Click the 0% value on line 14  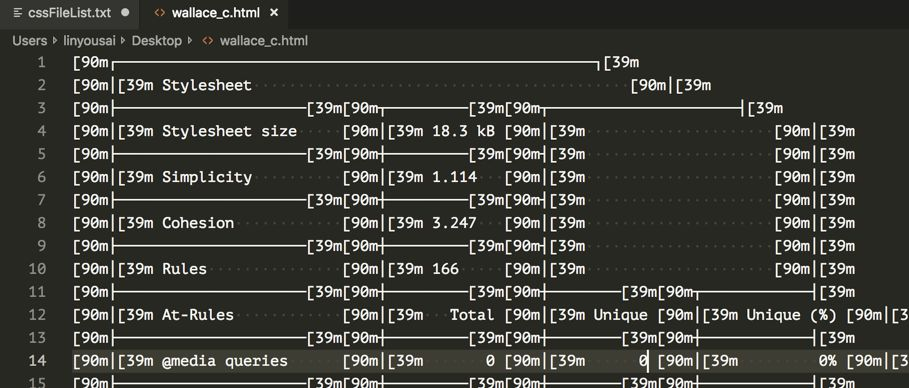pyautogui.click(x=828, y=361)
